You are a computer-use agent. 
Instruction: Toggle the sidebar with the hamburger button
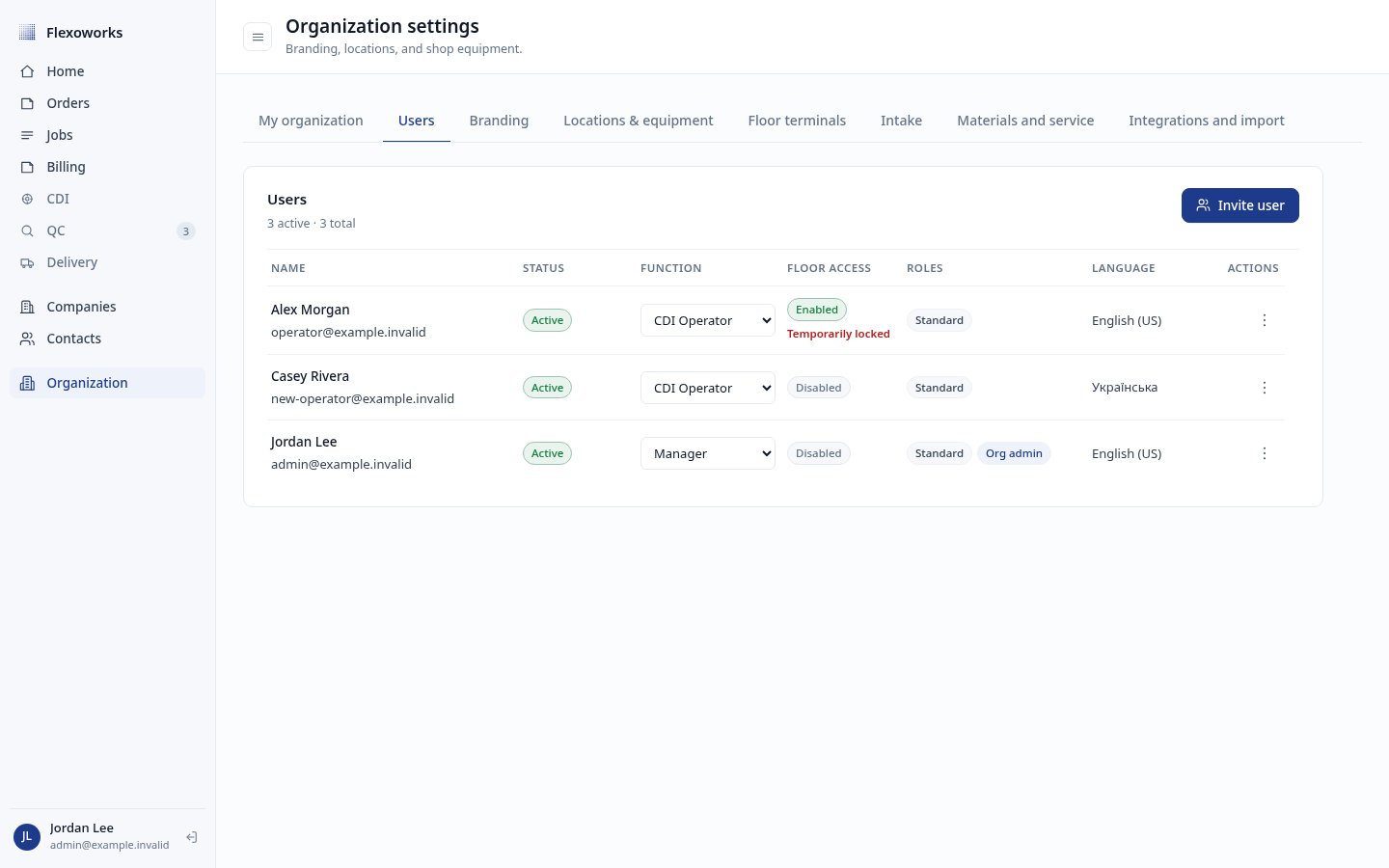258,37
